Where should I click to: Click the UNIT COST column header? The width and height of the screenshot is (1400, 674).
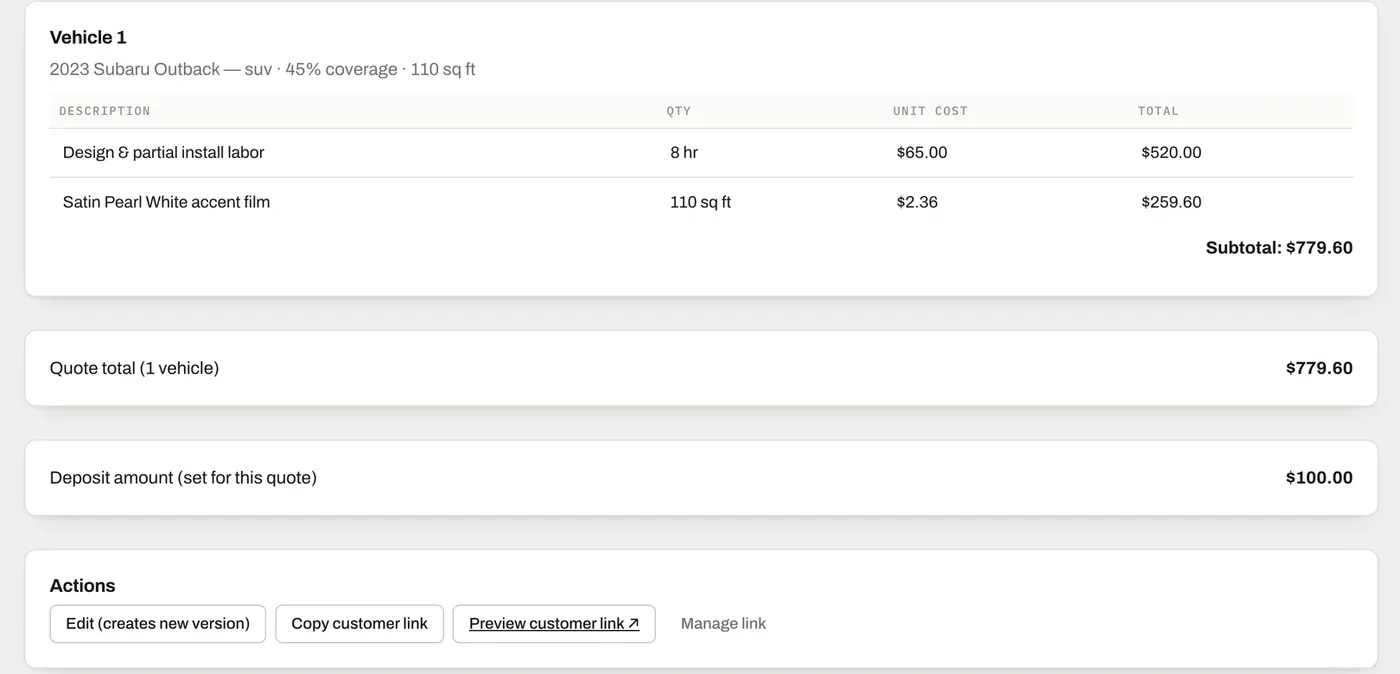tap(930, 111)
